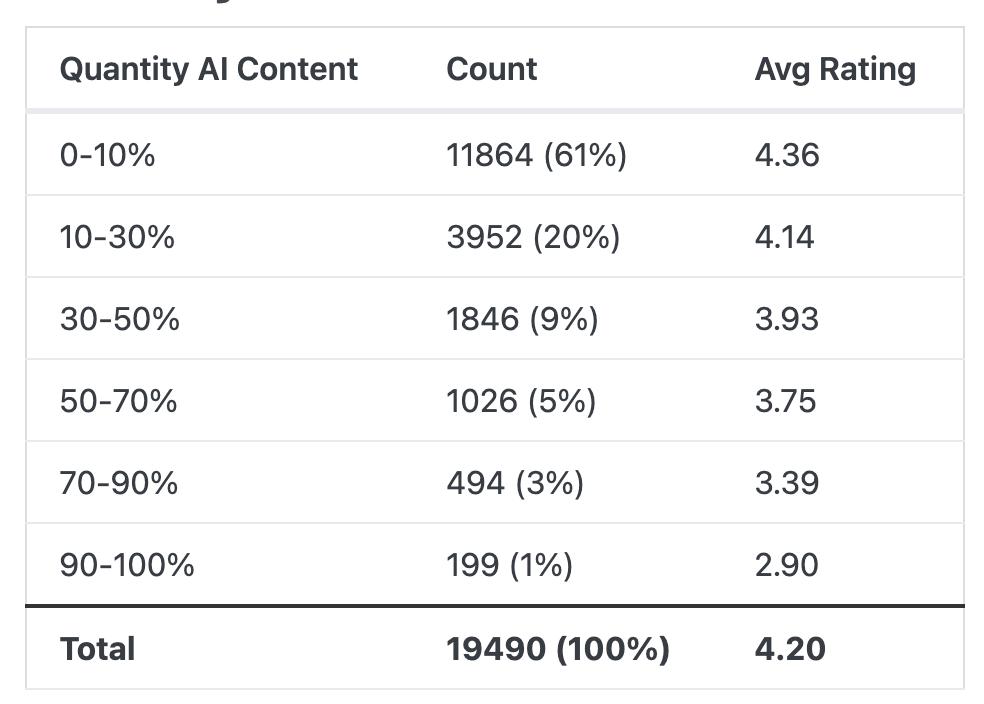Click the 3952 (20%) count cell
The width and height of the screenshot is (984, 704).
tap(533, 237)
